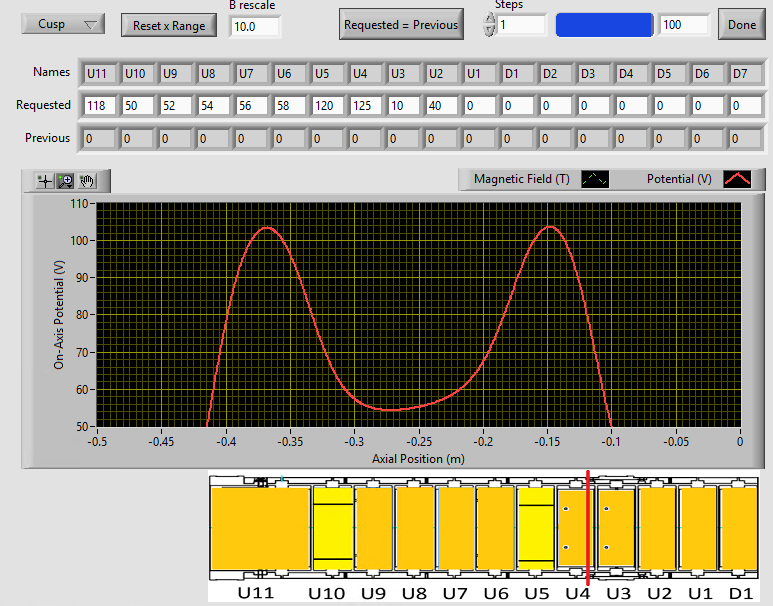773x606 pixels.
Task: Click the Requested U2 field showing 40
Action: (440, 105)
